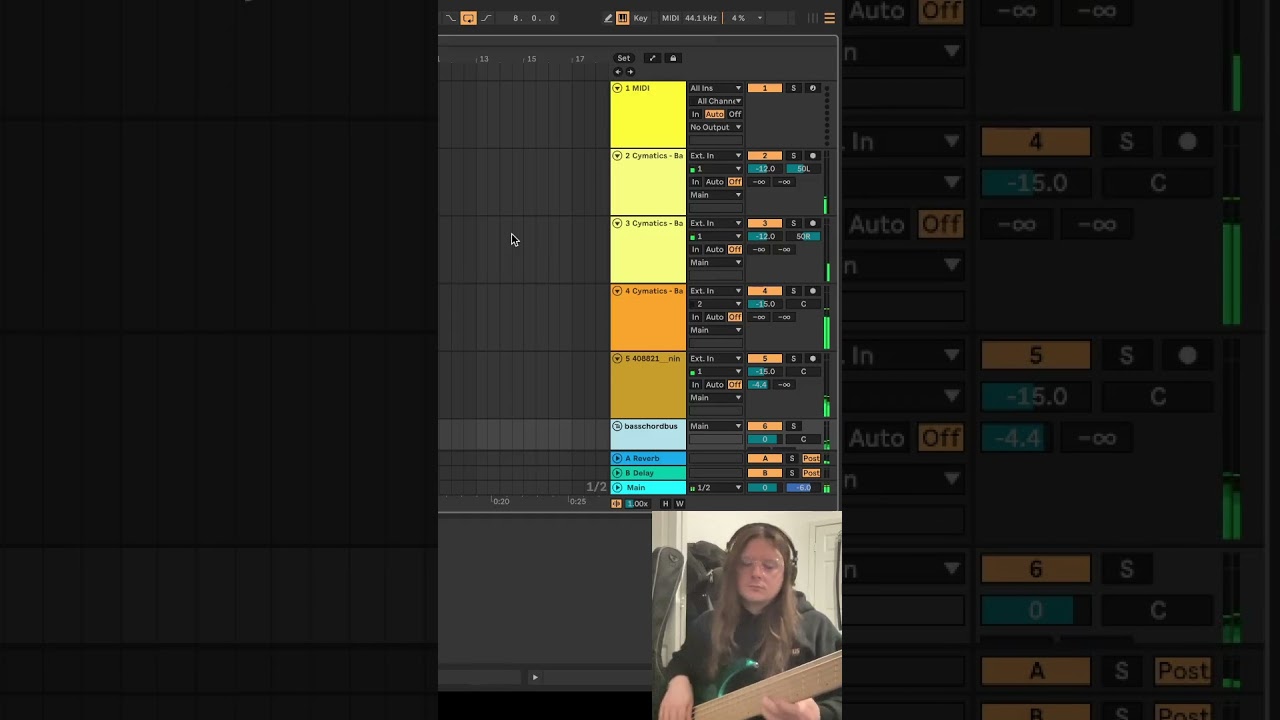Open the All Channels dropdown
The width and height of the screenshot is (1280, 720).
(x=716, y=101)
